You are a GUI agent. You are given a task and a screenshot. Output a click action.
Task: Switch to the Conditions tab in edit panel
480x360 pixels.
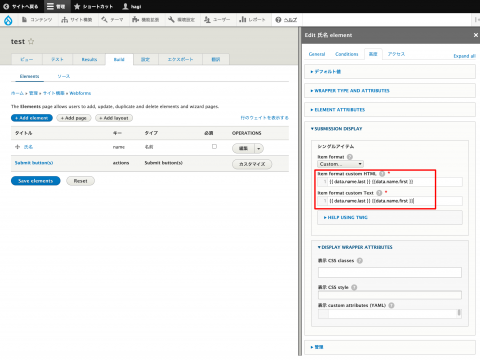pos(347,54)
